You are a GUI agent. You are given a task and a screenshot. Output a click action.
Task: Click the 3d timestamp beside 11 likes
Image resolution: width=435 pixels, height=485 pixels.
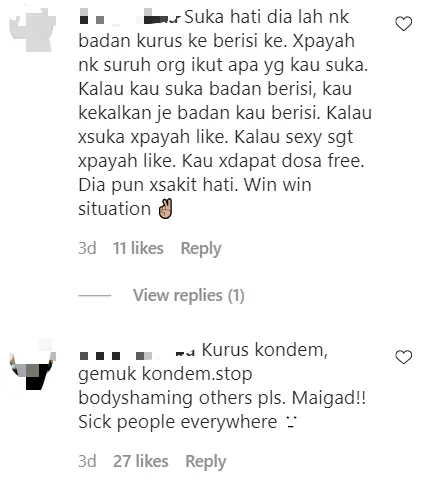pos(87,248)
